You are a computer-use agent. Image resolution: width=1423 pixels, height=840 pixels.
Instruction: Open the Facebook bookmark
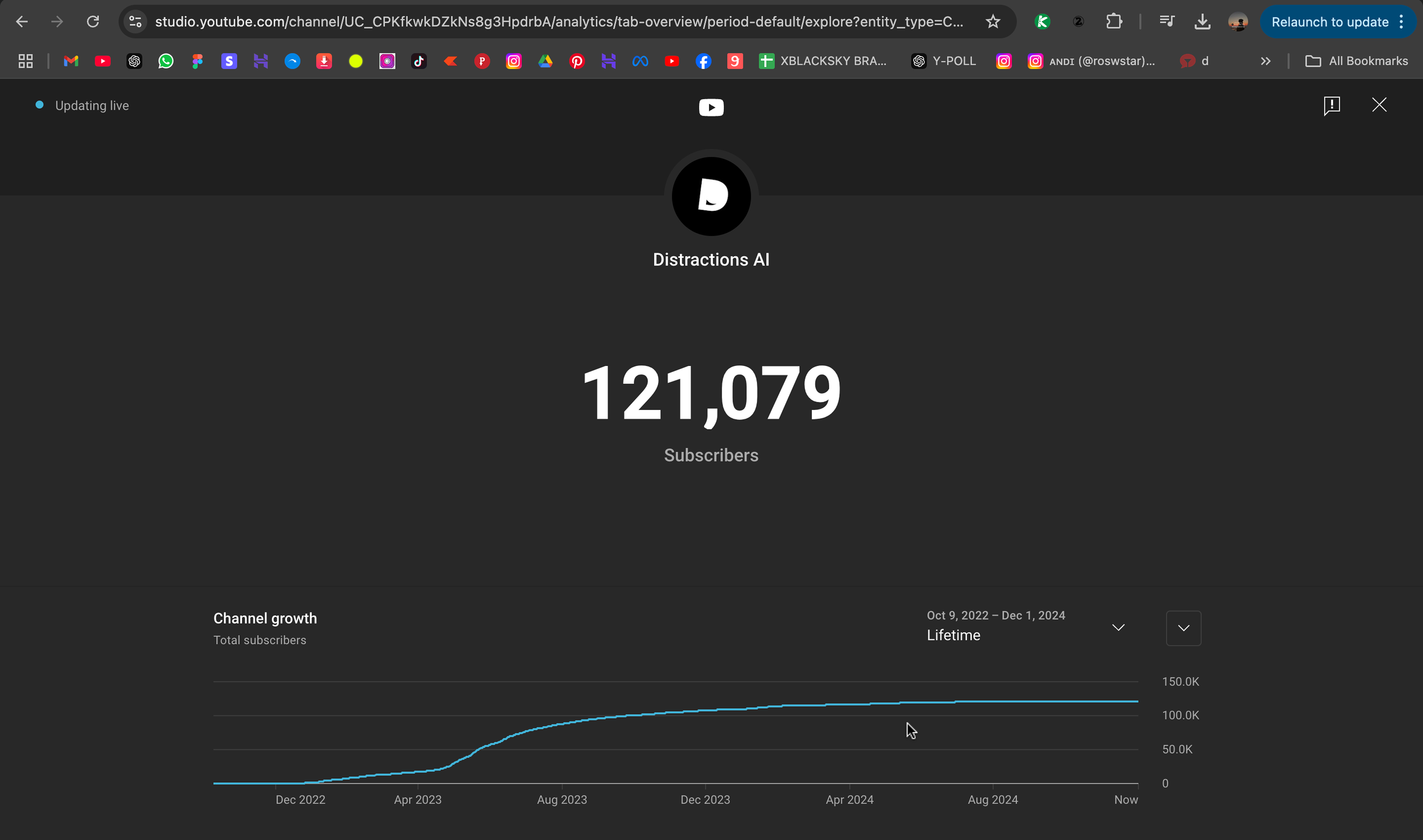coord(703,61)
